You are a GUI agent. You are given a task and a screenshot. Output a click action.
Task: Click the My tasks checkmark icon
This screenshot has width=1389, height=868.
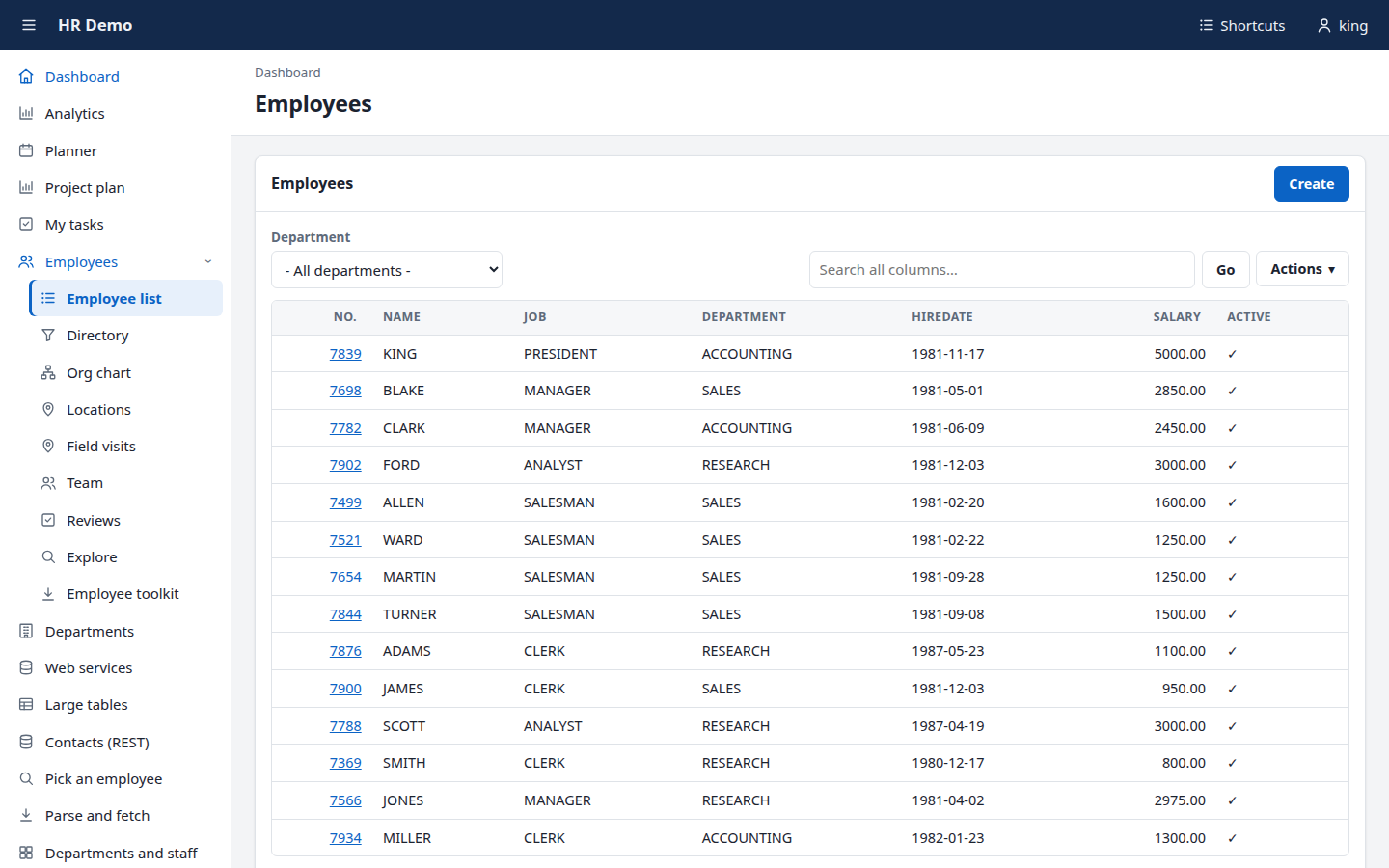26,224
